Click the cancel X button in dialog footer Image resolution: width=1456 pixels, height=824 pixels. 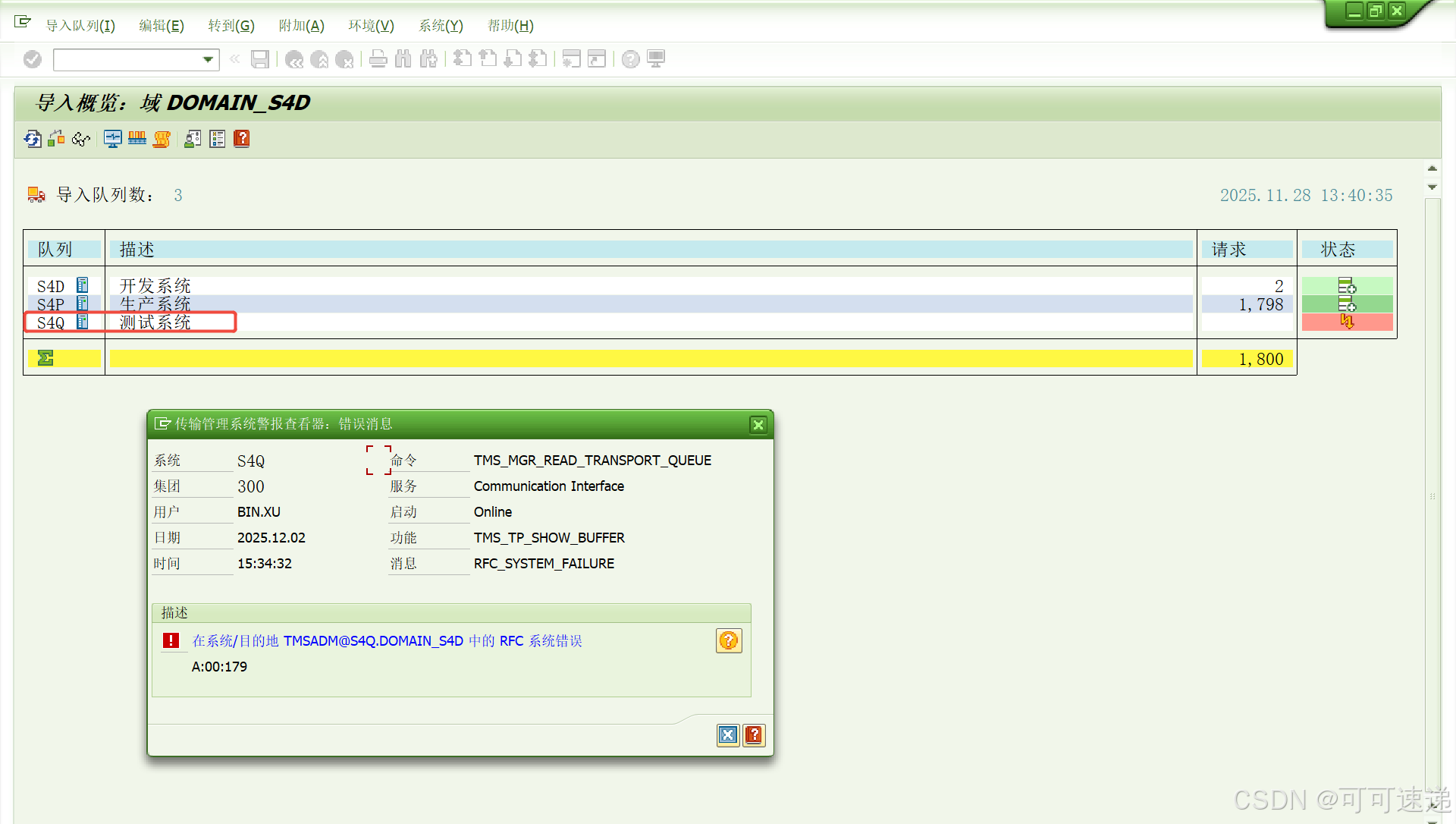coord(728,734)
